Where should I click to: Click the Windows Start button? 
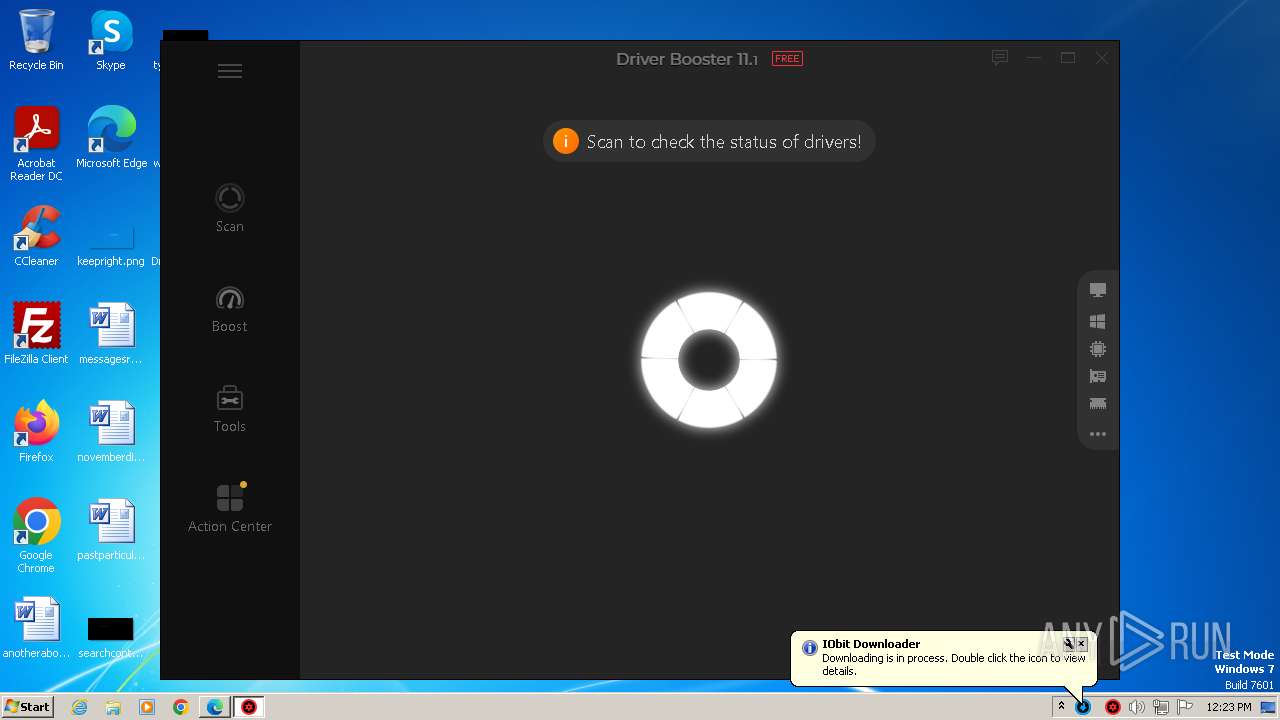click(x=27, y=707)
